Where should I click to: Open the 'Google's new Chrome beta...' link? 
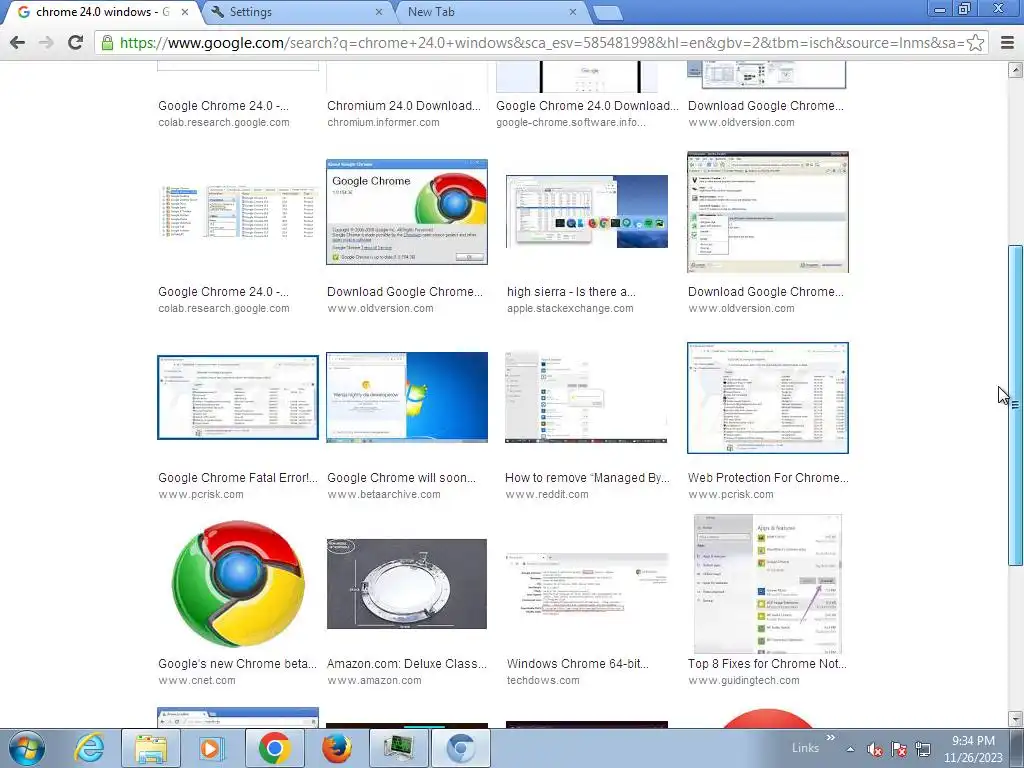coord(237,664)
